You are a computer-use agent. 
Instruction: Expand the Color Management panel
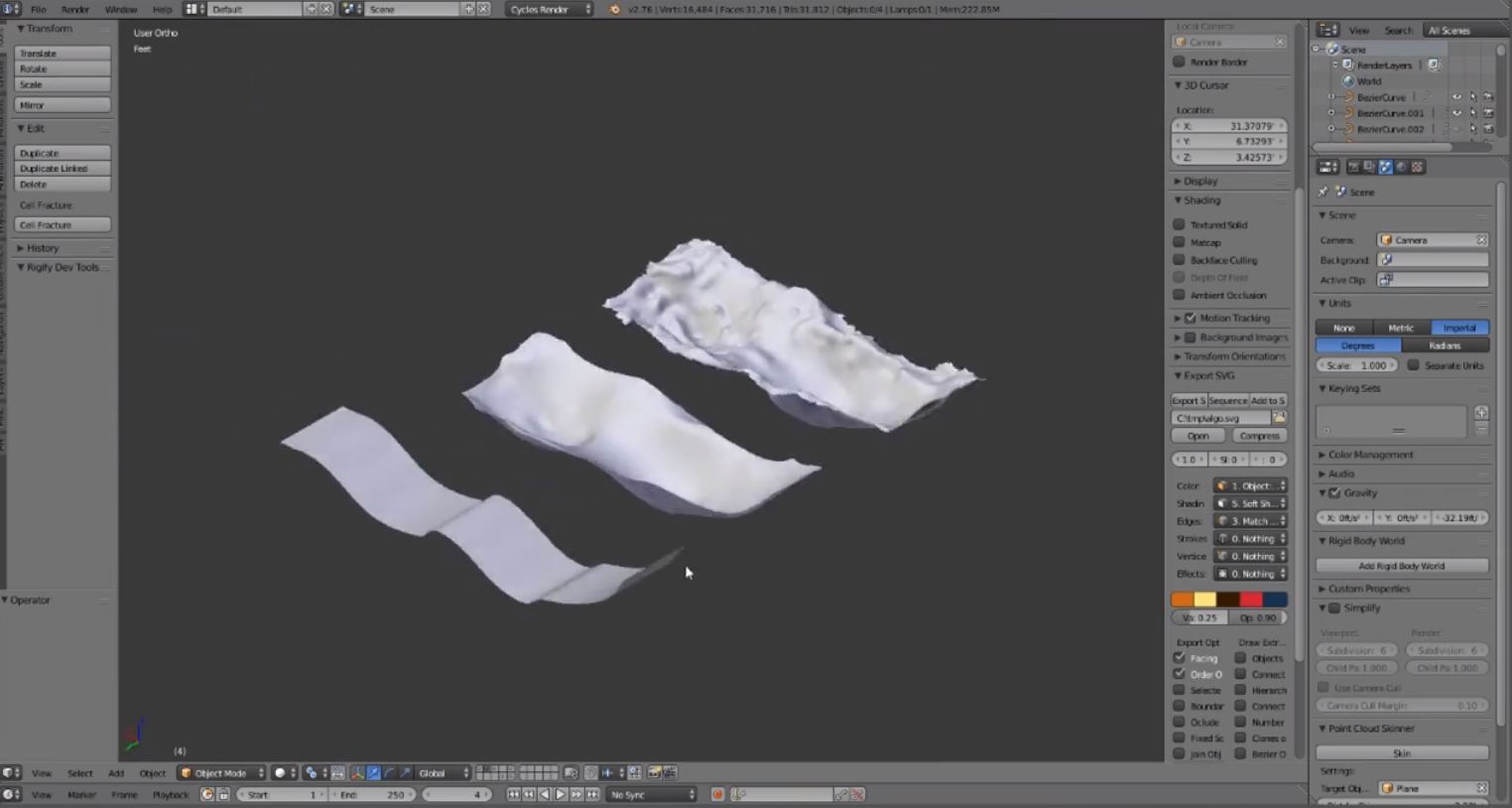(x=1370, y=455)
